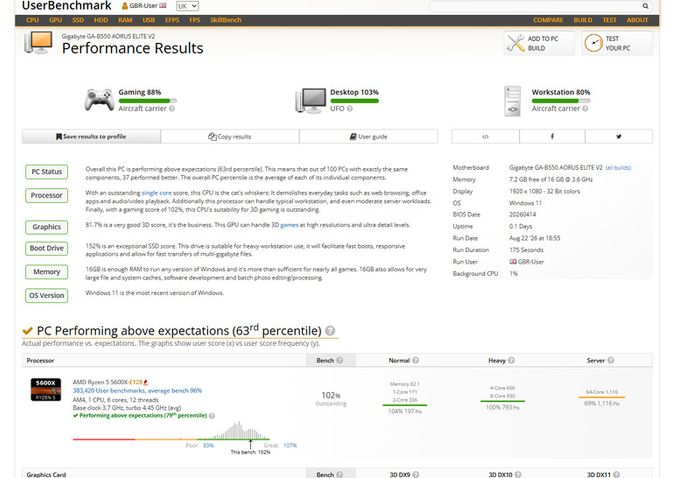
Task: Click the OS Version section button
Action: (x=46, y=295)
